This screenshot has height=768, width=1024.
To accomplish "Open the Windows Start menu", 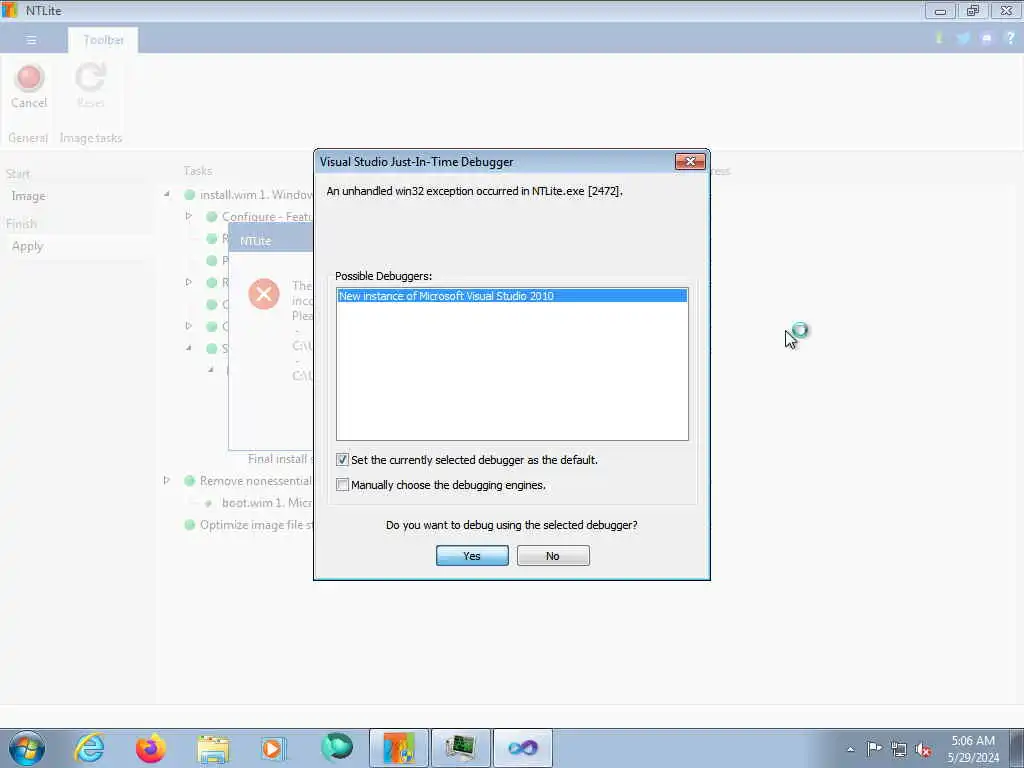I will click(x=27, y=748).
